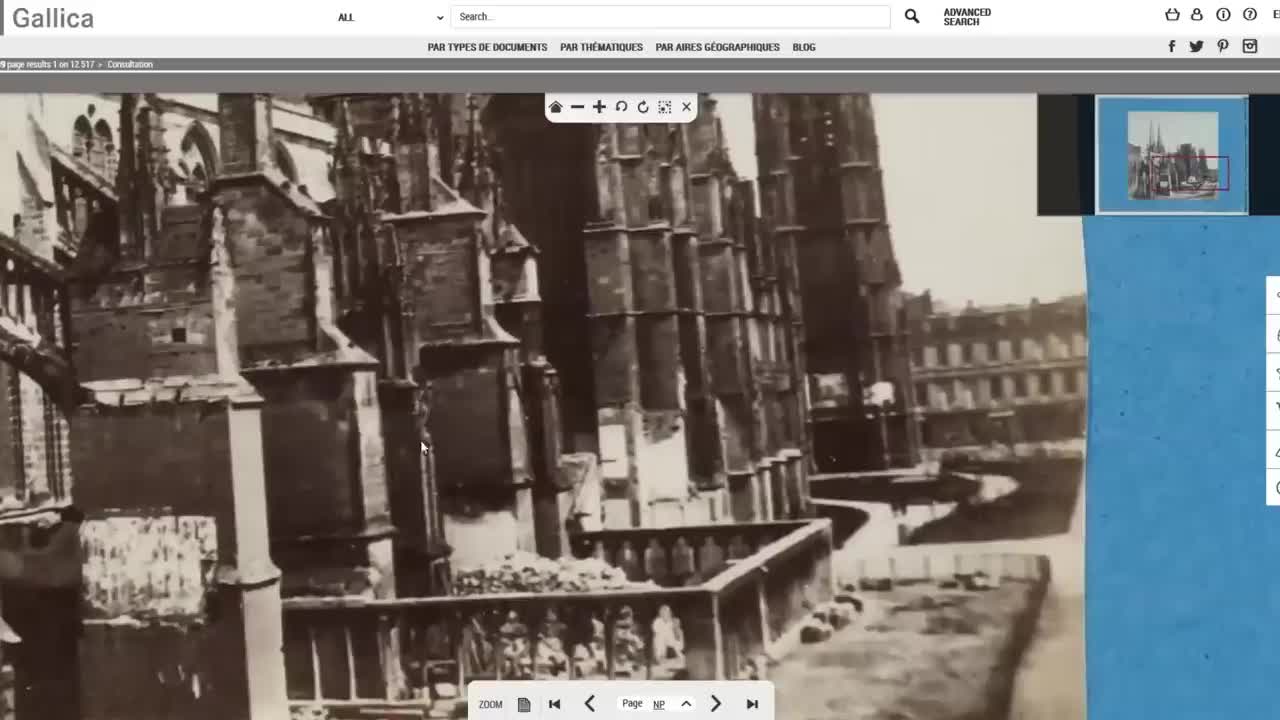This screenshot has height=720, width=1280.
Task: Open the basket icon
Action: tap(1172, 15)
